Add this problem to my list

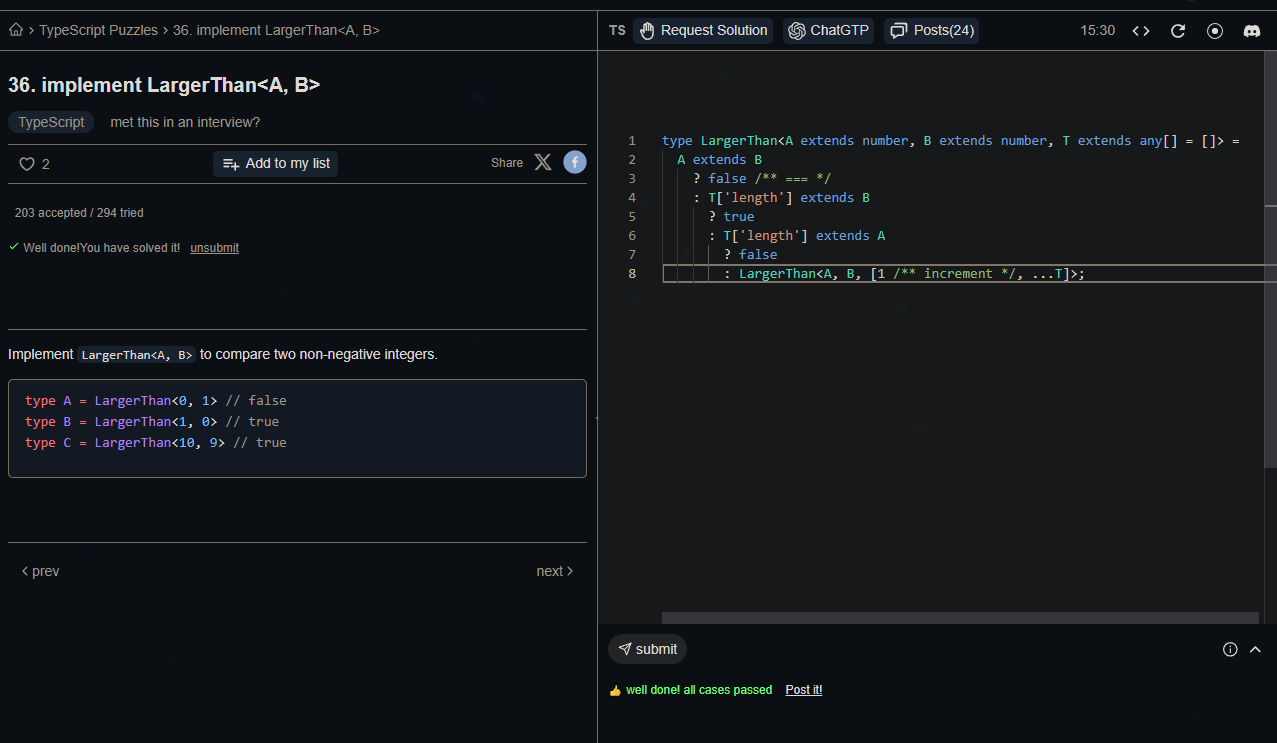click(275, 163)
